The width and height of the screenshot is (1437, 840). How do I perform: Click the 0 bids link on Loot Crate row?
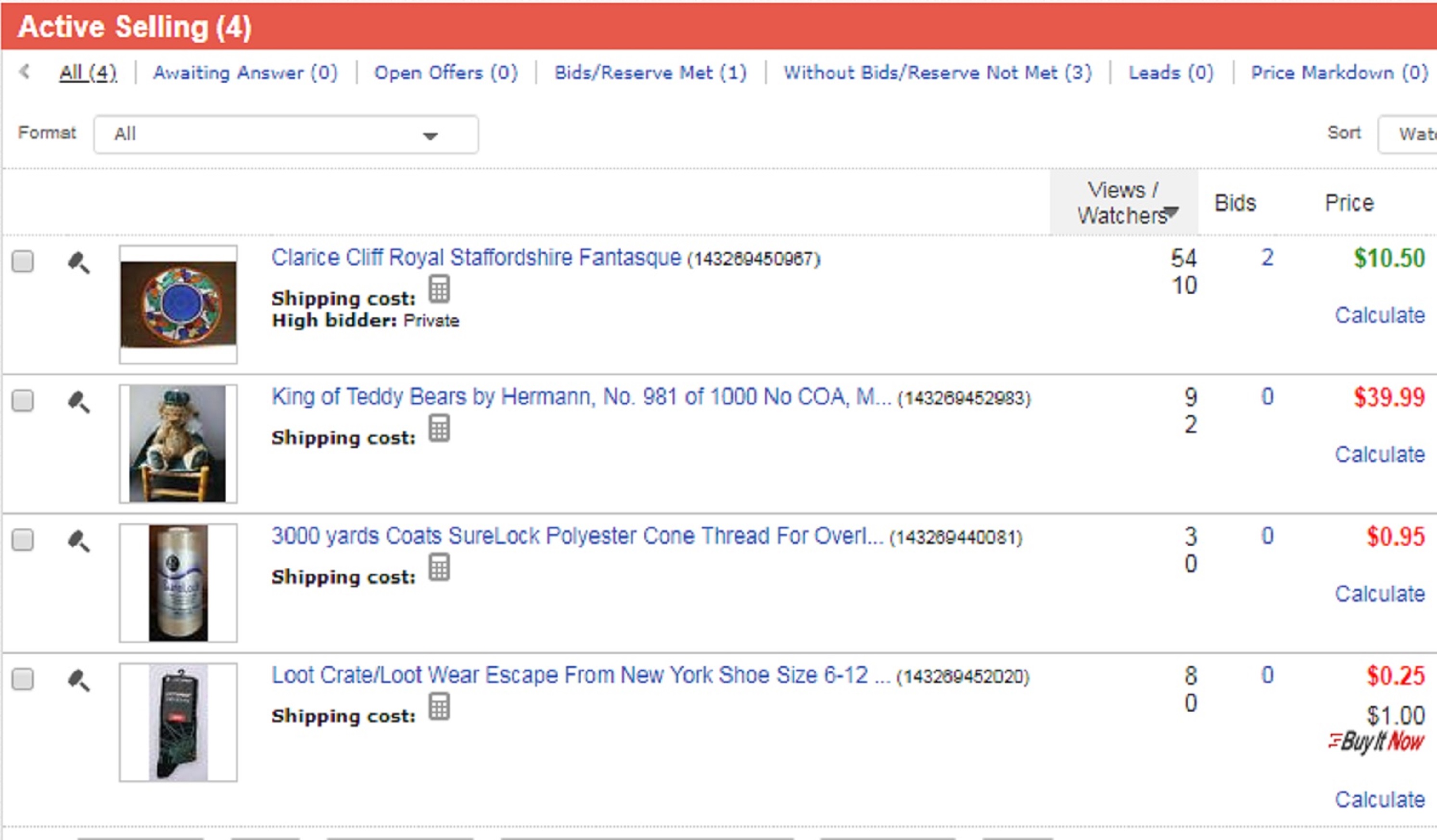pyautogui.click(x=1267, y=675)
